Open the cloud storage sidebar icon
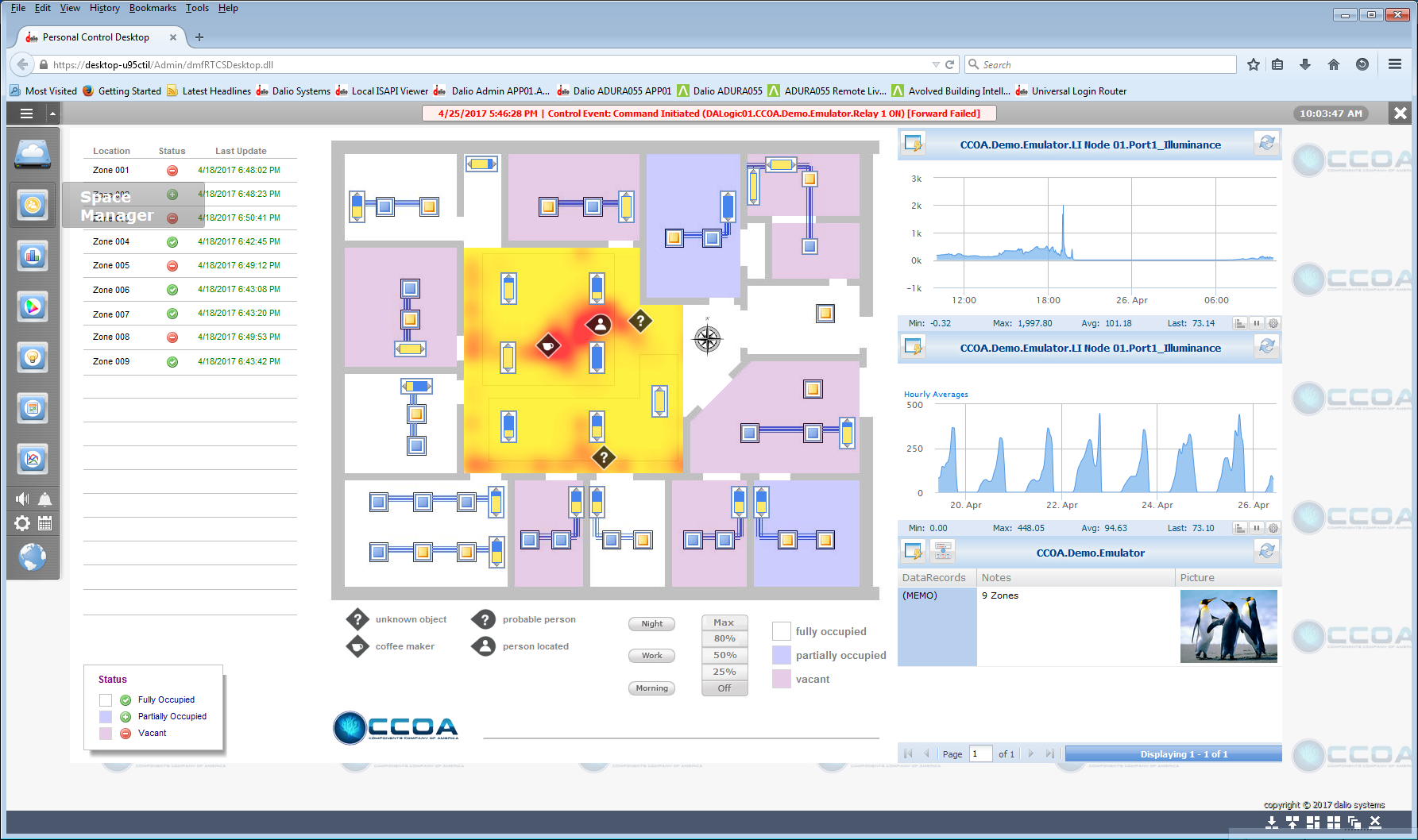The height and width of the screenshot is (840, 1418). click(x=33, y=154)
